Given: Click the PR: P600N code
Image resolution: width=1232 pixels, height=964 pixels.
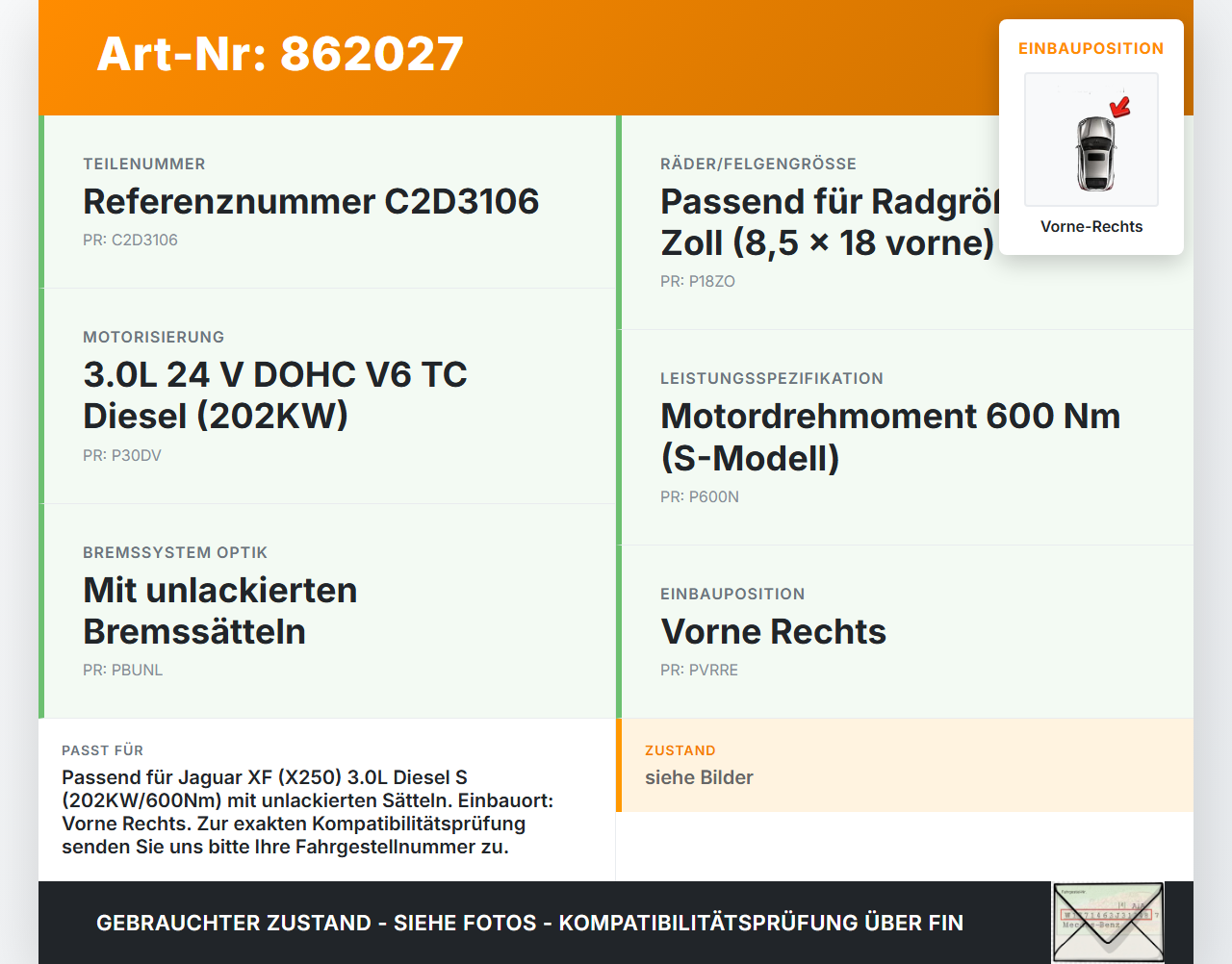Looking at the screenshot, I should pos(700,496).
